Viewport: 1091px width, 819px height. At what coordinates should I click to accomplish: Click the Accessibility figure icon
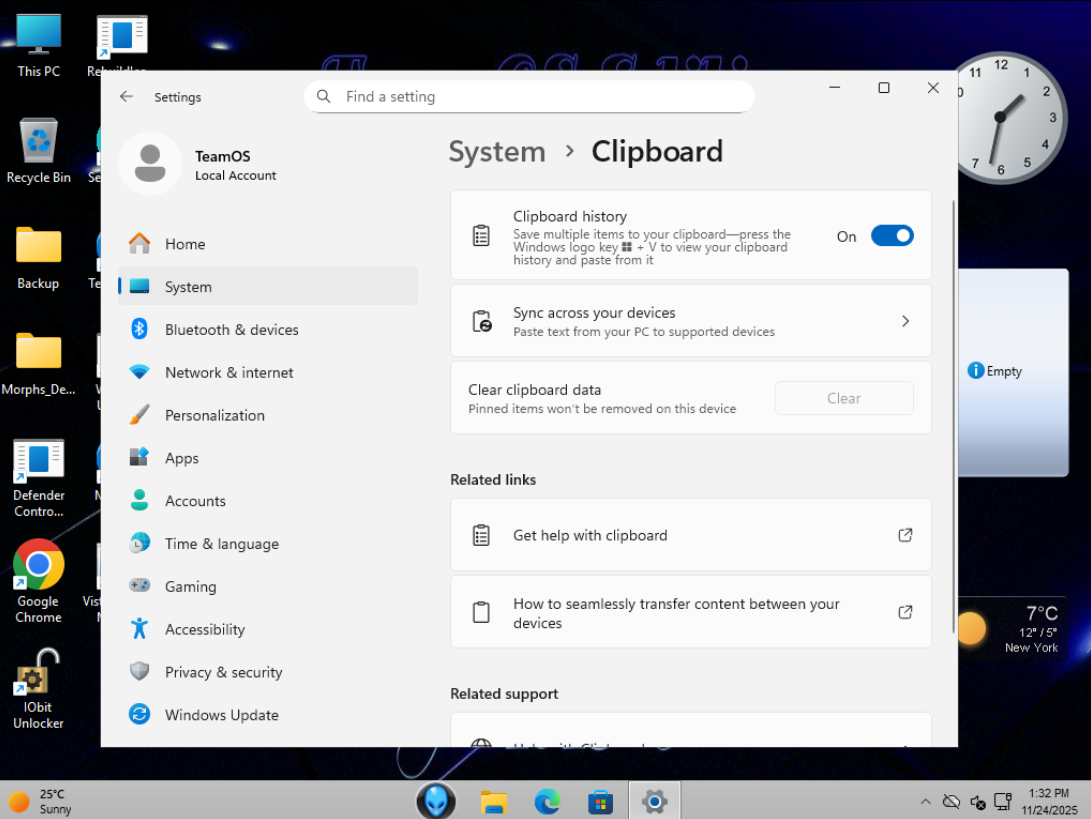[139, 629]
